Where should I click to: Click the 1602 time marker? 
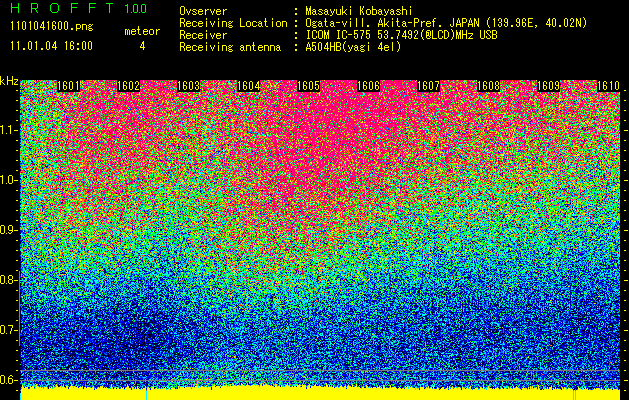[128, 86]
